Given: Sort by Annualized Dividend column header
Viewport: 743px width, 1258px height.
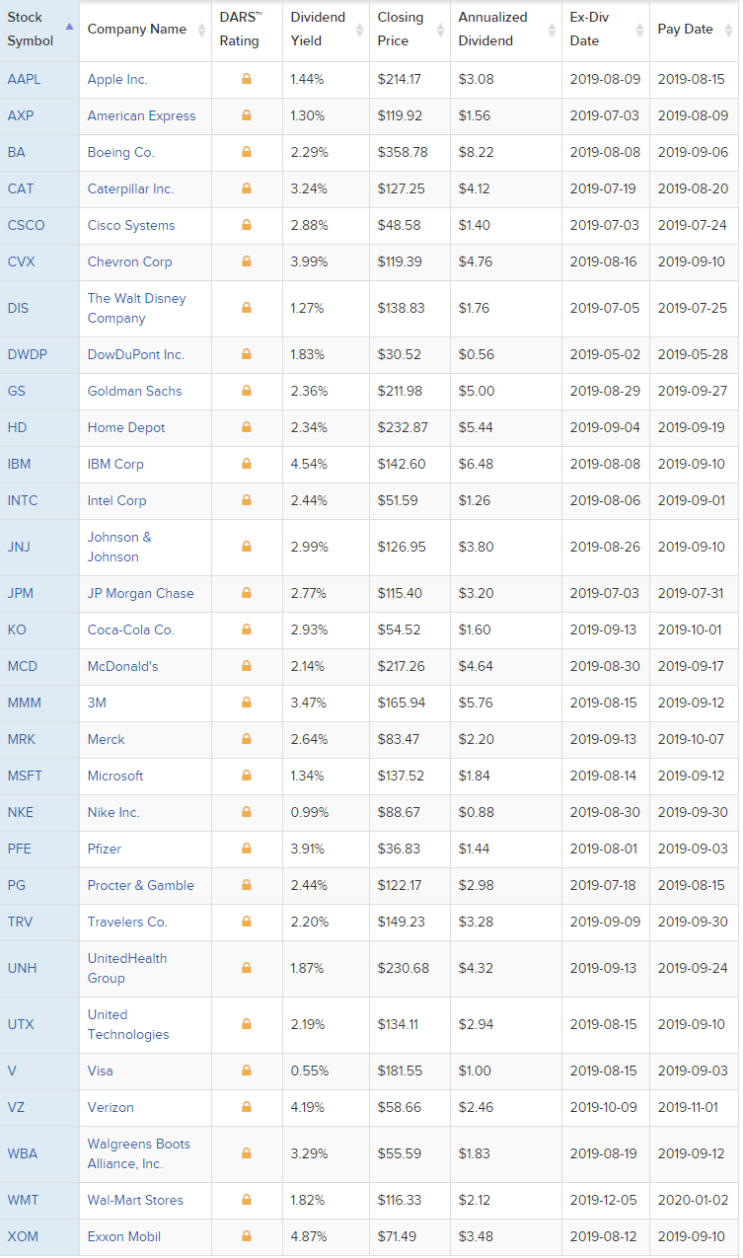Looking at the screenshot, I should [506, 30].
